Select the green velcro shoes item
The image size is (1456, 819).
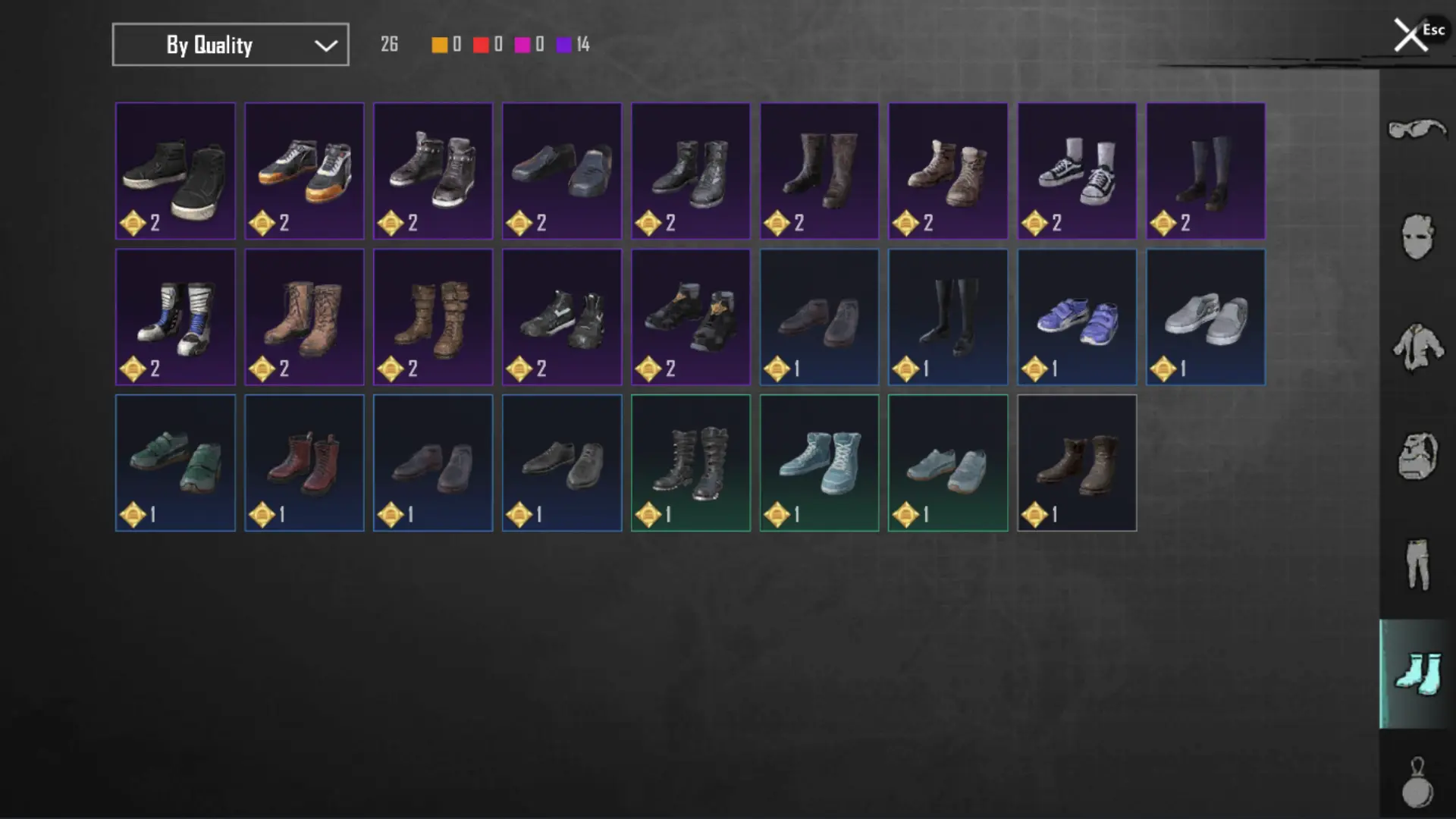(175, 463)
